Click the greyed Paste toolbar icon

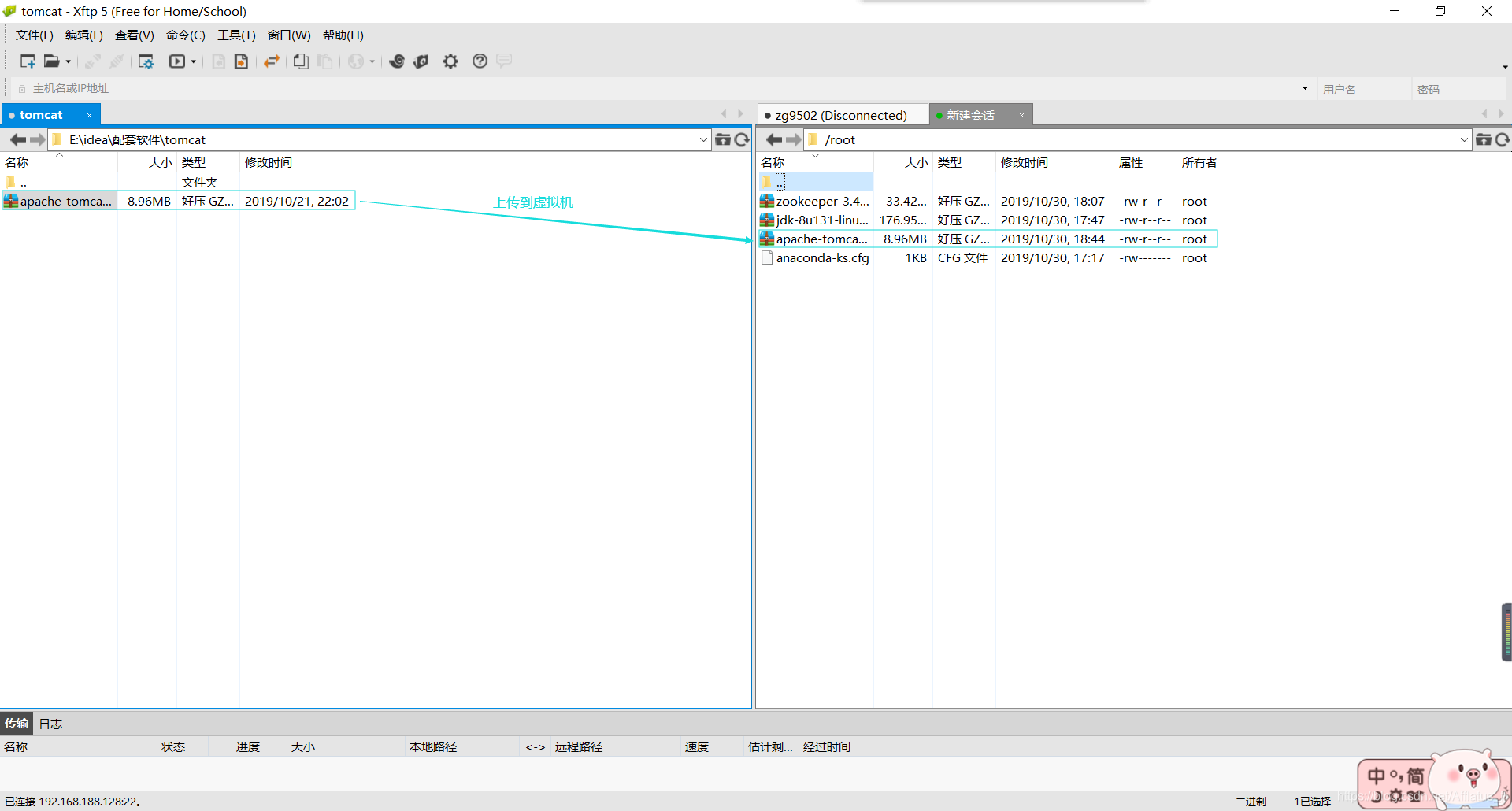pyautogui.click(x=324, y=61)
